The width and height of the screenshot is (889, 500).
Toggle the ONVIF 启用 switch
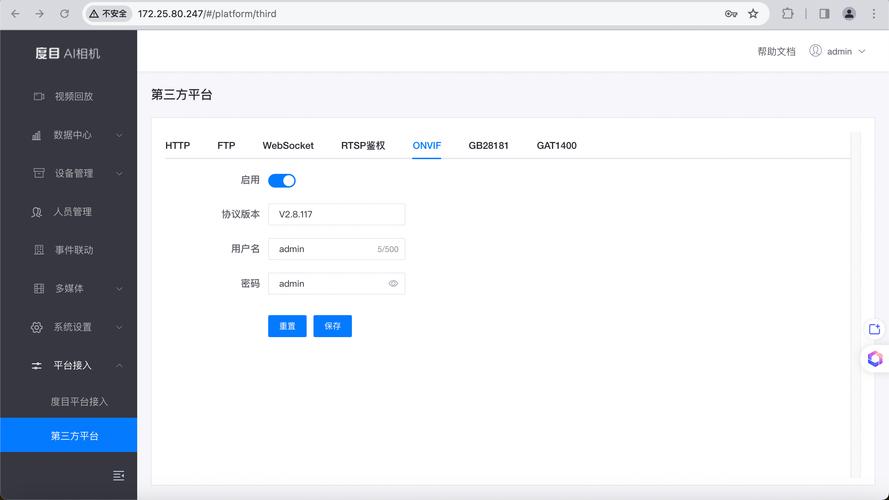[x=282, y=180]
